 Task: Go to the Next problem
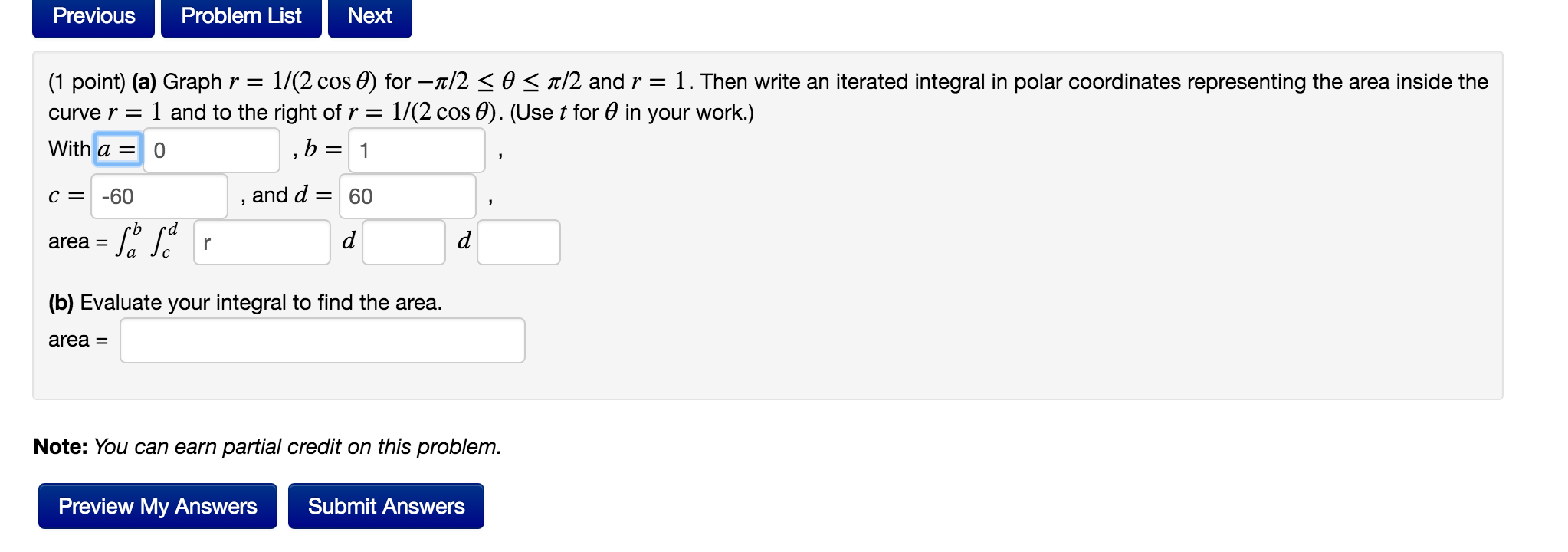point(369,15)
